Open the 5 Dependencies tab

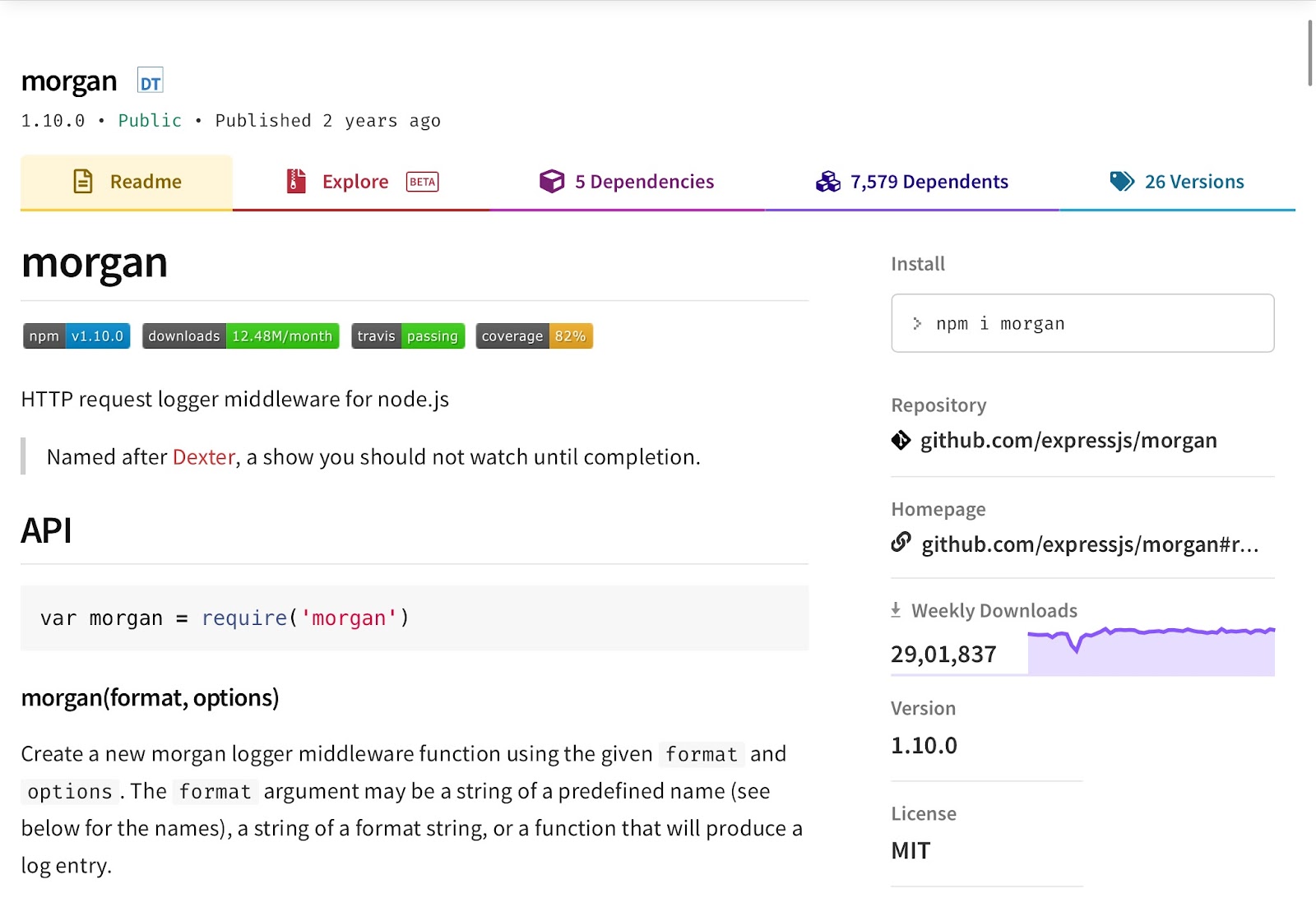point(627,182)
